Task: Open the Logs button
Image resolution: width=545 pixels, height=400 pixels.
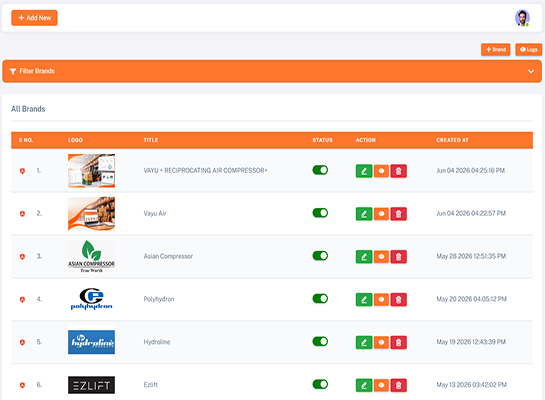Action: (528, 49)
